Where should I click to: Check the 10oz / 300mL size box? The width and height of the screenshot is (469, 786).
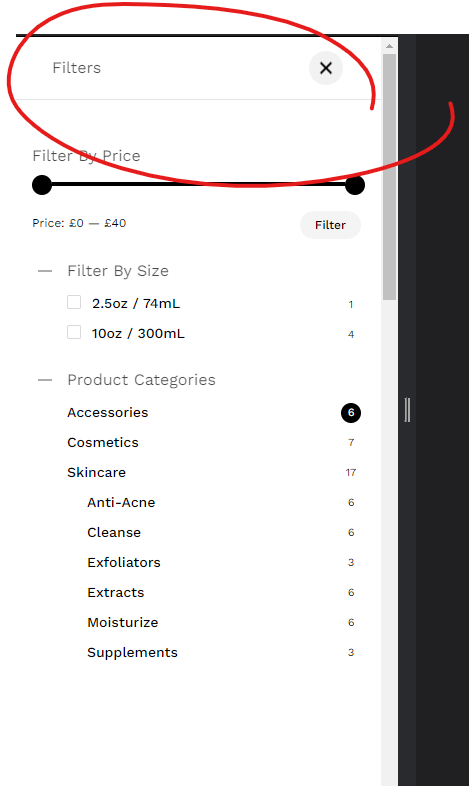point(74,332)
